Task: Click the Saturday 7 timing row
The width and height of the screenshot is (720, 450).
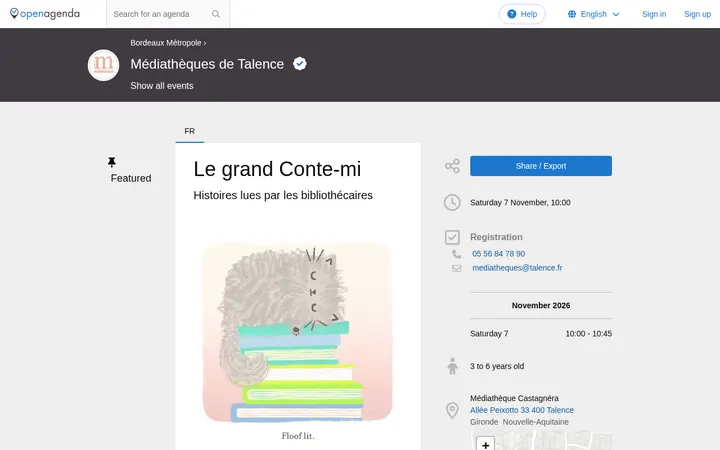Action: point(541,334)
